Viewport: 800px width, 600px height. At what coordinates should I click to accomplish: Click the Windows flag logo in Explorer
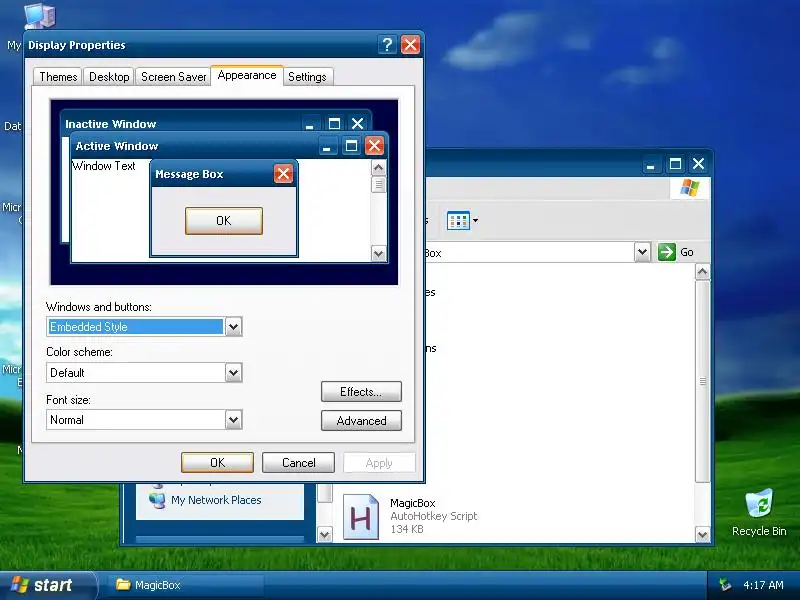(x=690, y=188)
